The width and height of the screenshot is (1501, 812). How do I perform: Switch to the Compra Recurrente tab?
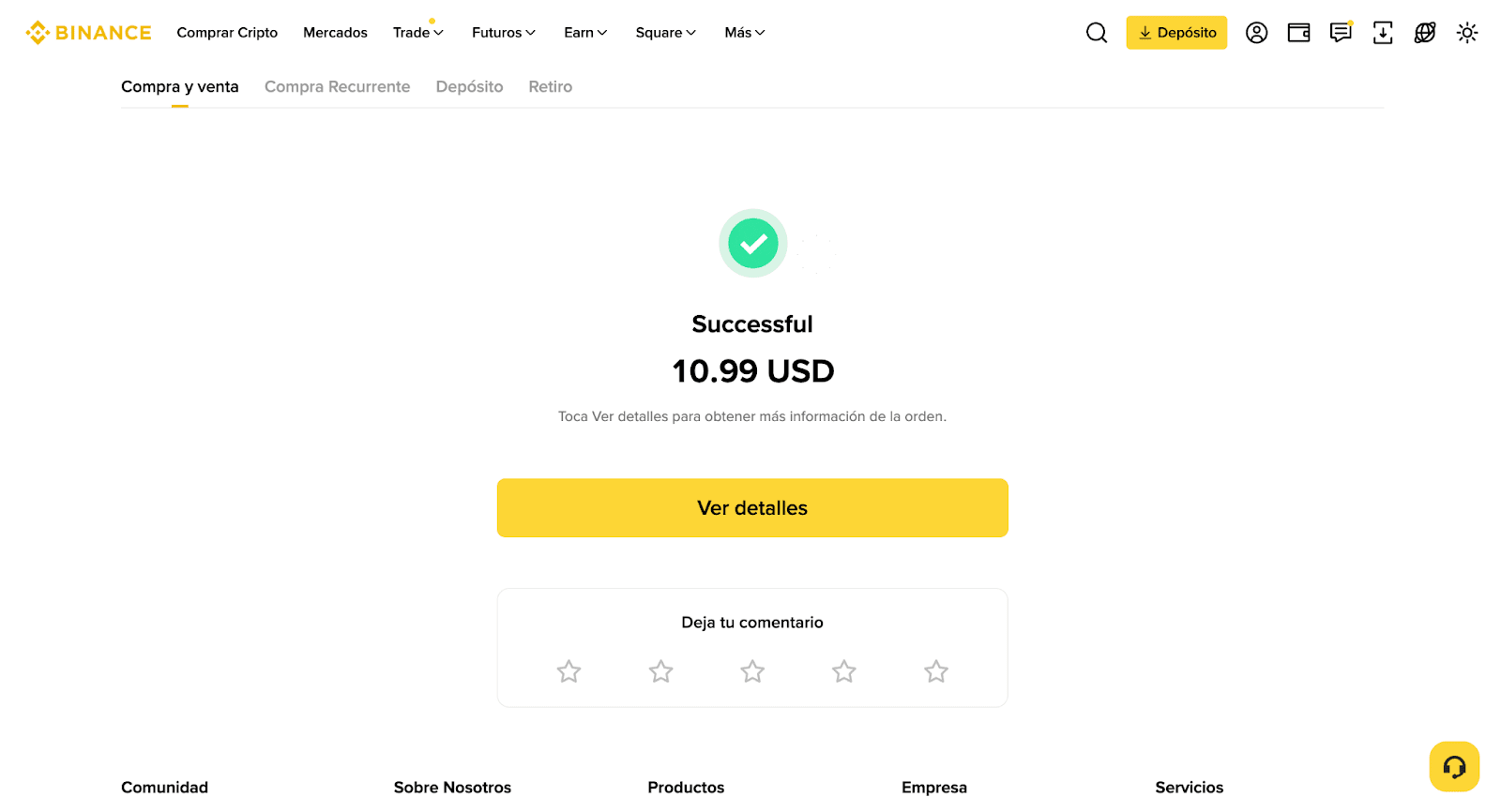pyautogui.click(x=337, y=86)
